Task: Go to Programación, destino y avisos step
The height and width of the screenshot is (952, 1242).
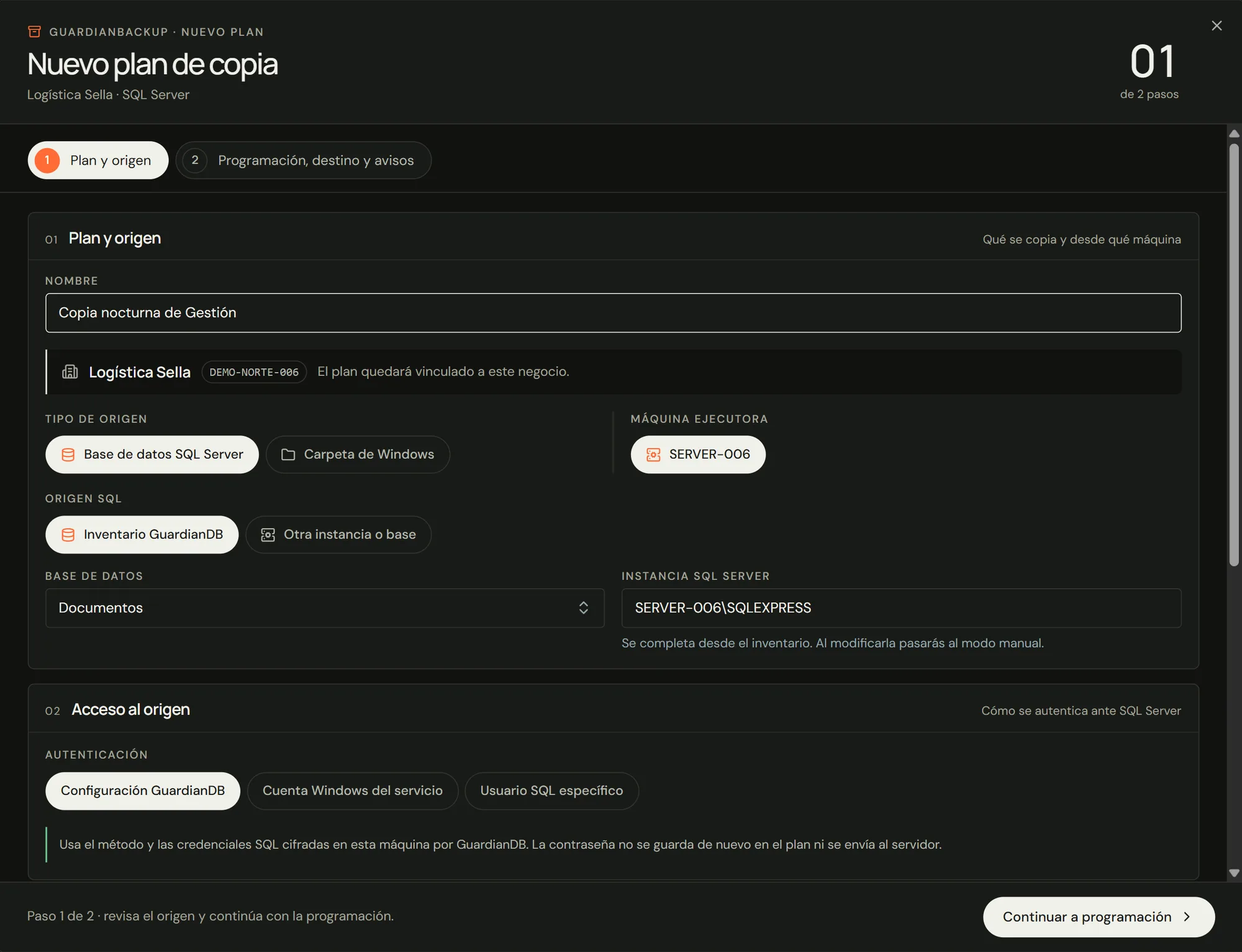Action: click(304, 160)
